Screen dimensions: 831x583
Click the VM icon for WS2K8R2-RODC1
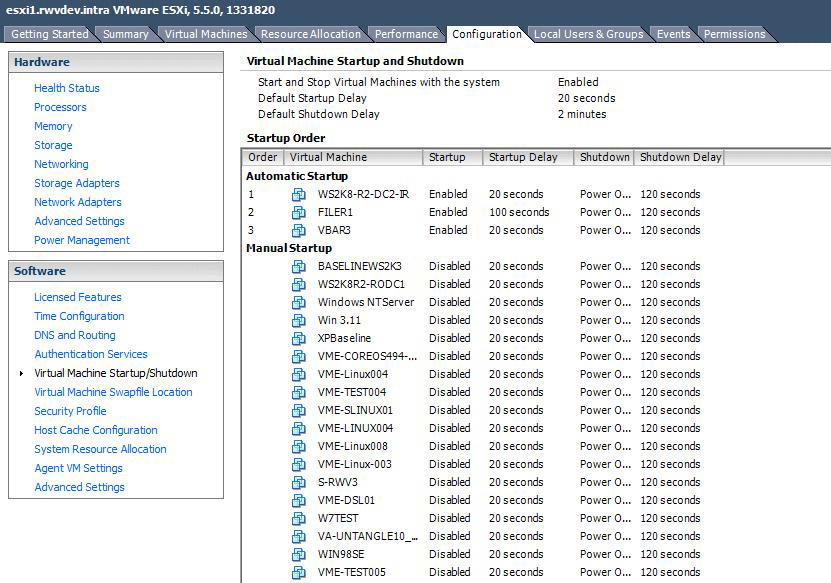pos(299,285)
